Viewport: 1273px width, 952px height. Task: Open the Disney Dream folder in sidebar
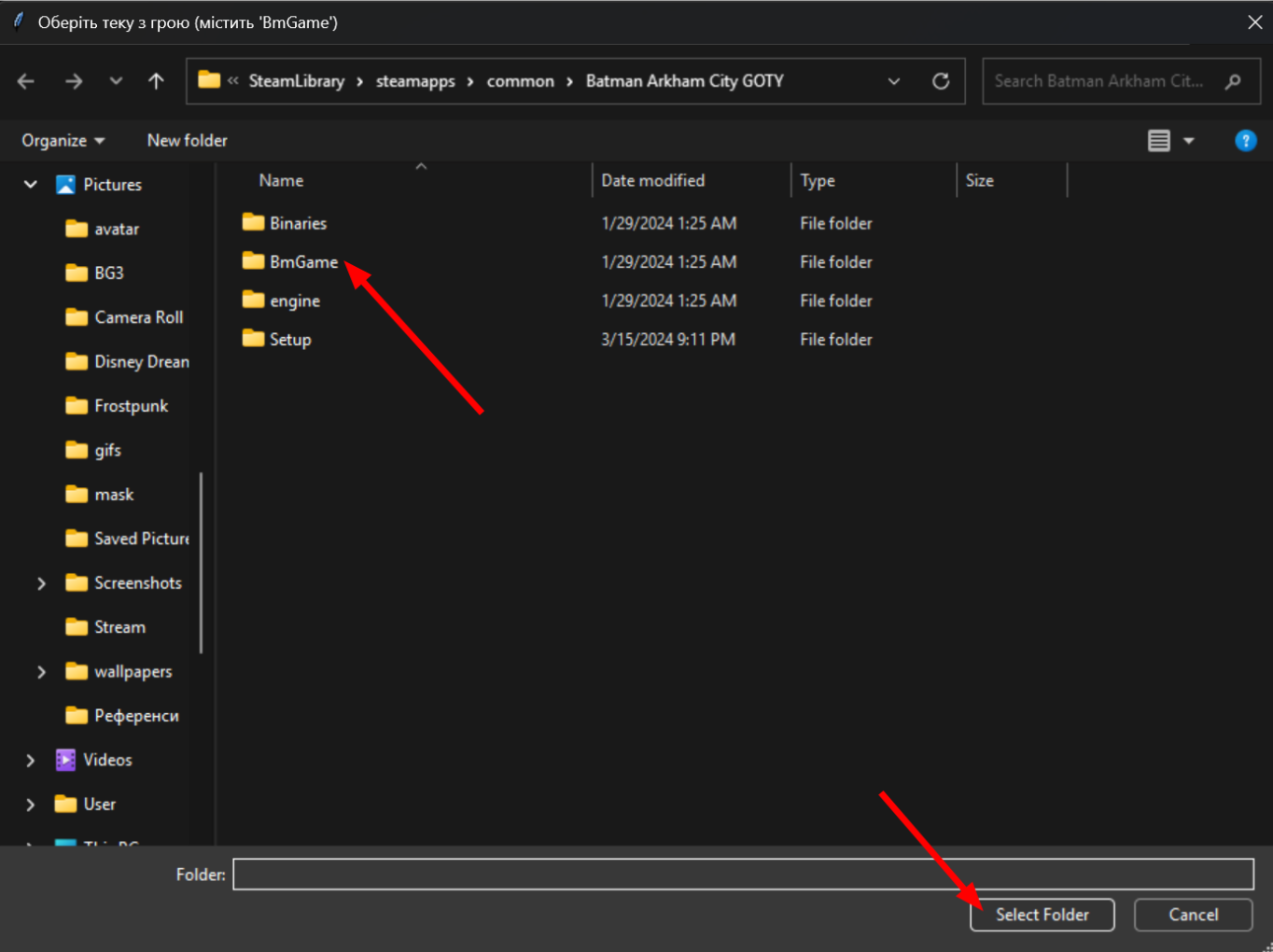(x=142, y=362)
